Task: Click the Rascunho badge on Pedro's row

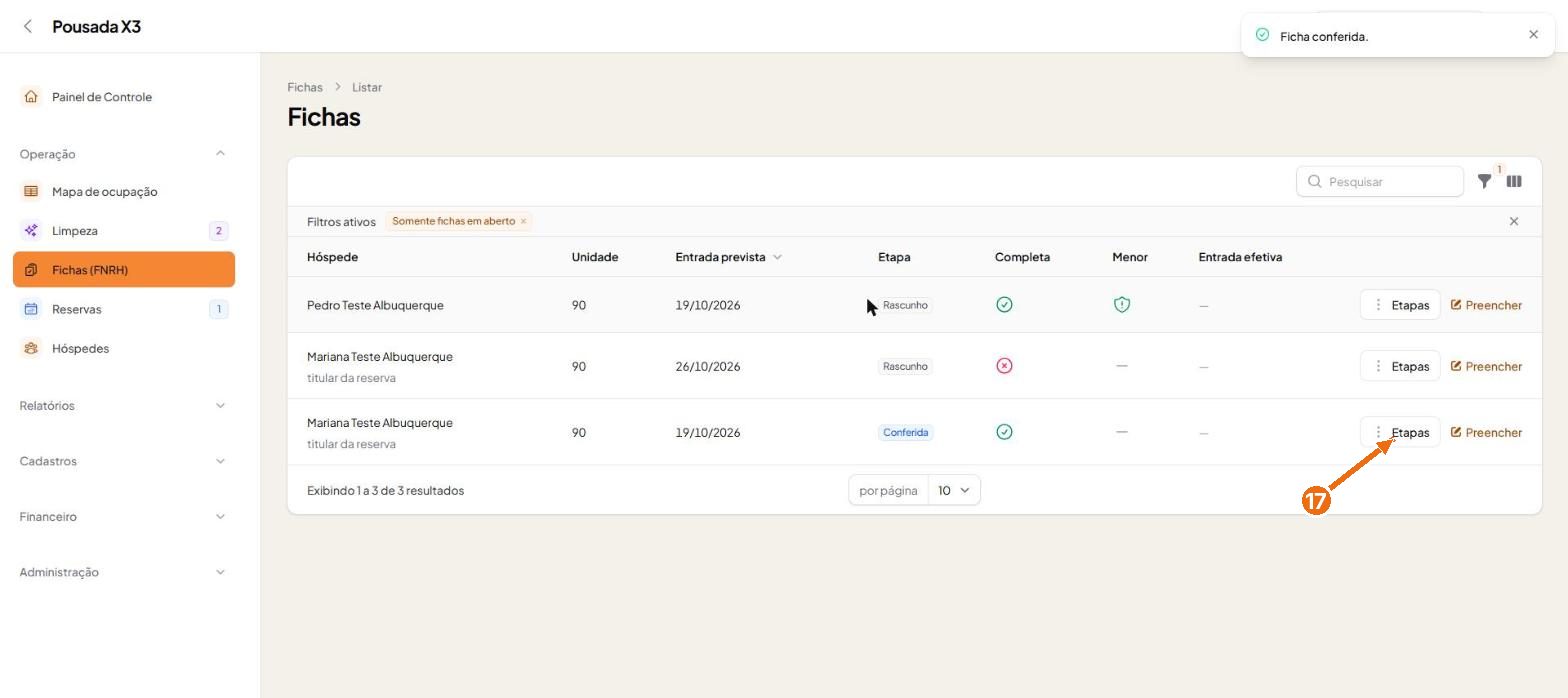Action: [x=905, y=305]
